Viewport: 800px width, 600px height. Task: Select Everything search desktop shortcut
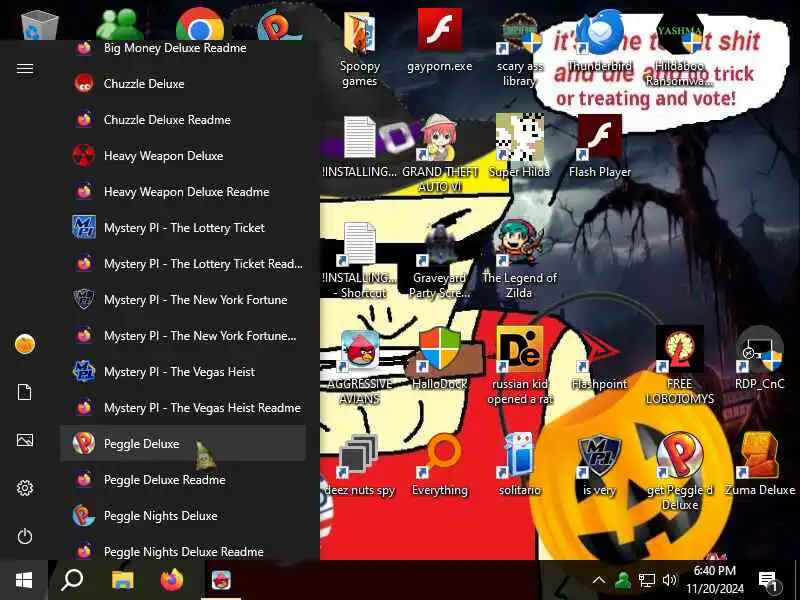(440, 466)
